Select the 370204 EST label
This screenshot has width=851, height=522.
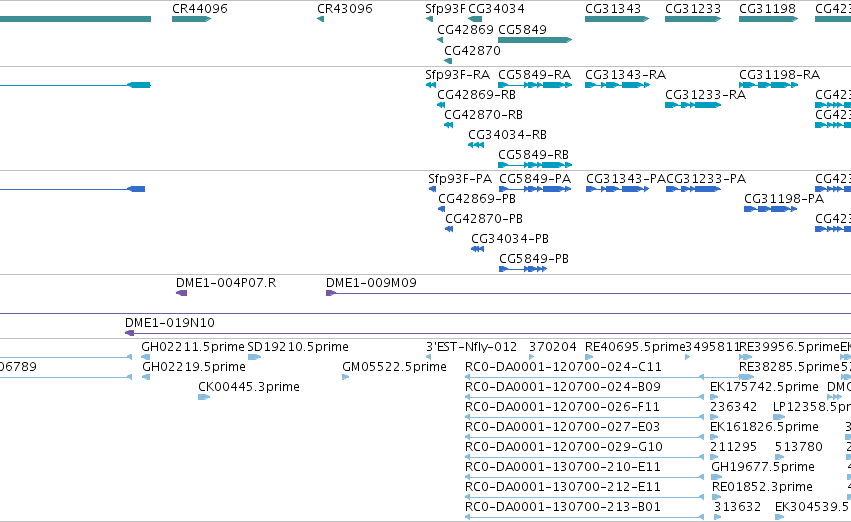pos(552,347)
